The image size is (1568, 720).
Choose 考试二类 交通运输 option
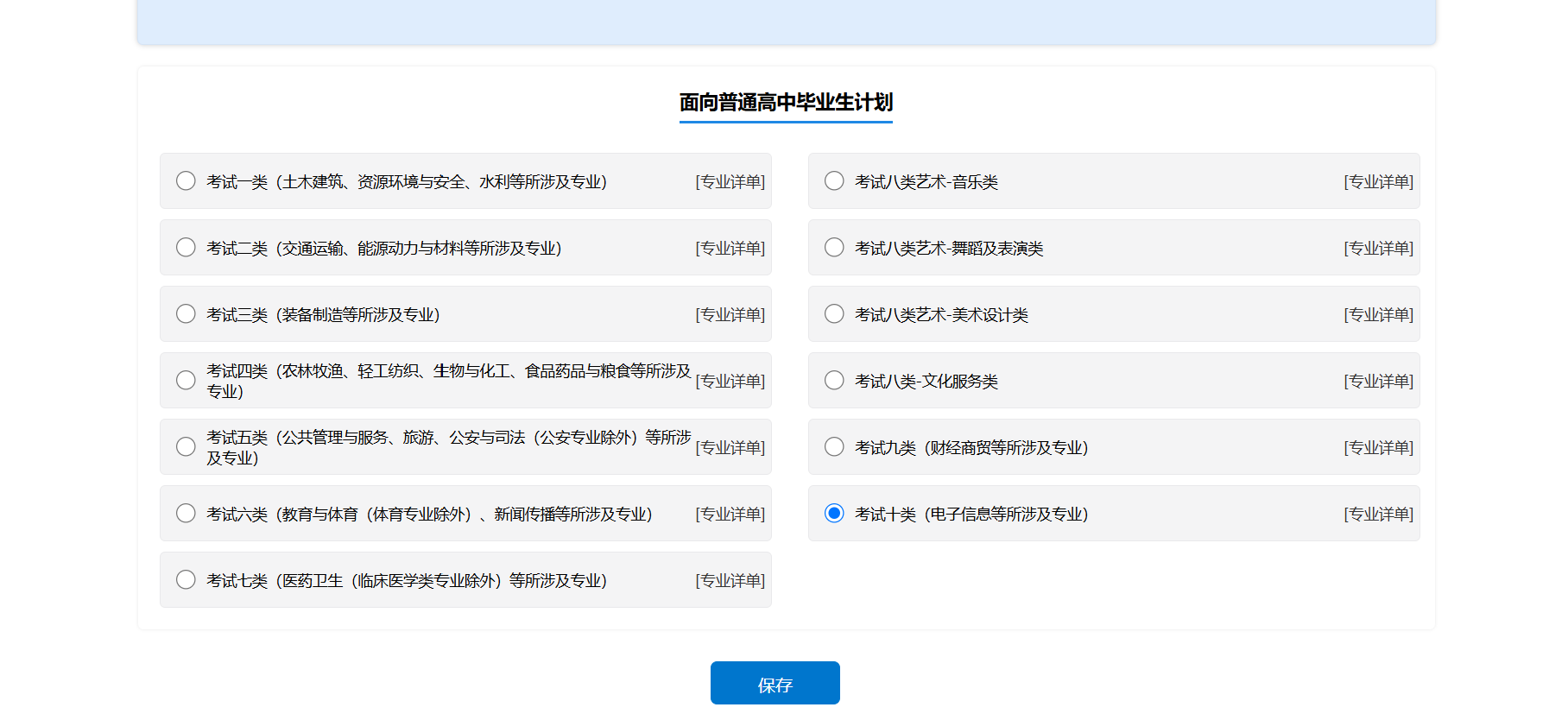186,248
